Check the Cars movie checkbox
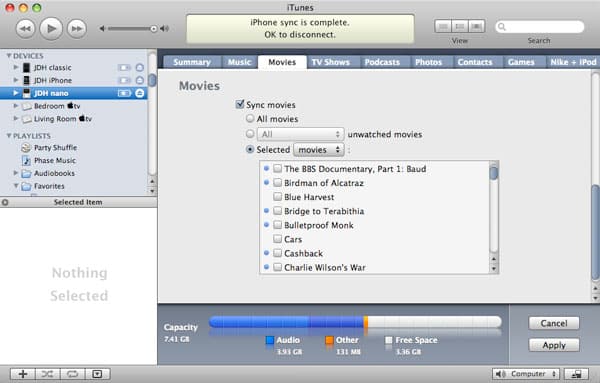Viewport: 600px width, 383px height. (x=278, y=239)
